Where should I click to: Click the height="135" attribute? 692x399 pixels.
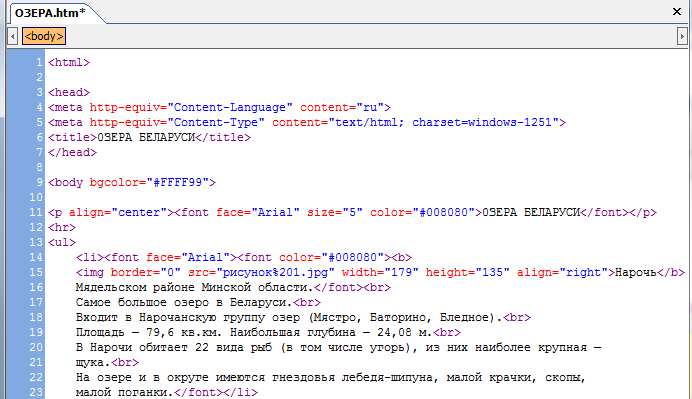point(468,272)
